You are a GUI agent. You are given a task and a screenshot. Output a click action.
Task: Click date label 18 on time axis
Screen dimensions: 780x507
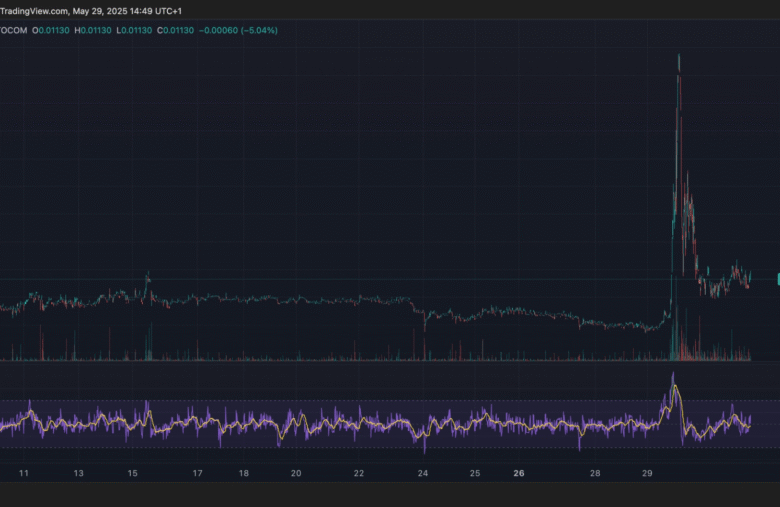pyautogui.click(x=244, y=473)
